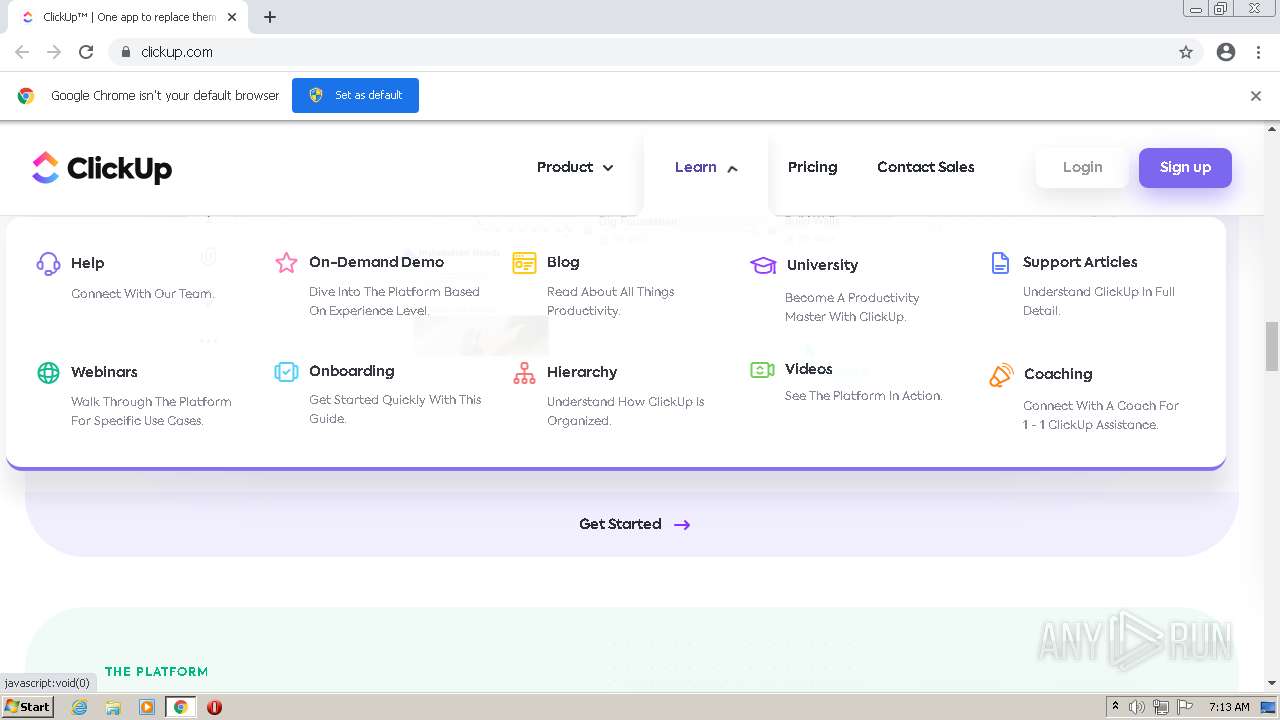The height and width of the screenshot is (720, 1280).
Task: Open the file explorer taskbar icon
Action: point(113,707)
